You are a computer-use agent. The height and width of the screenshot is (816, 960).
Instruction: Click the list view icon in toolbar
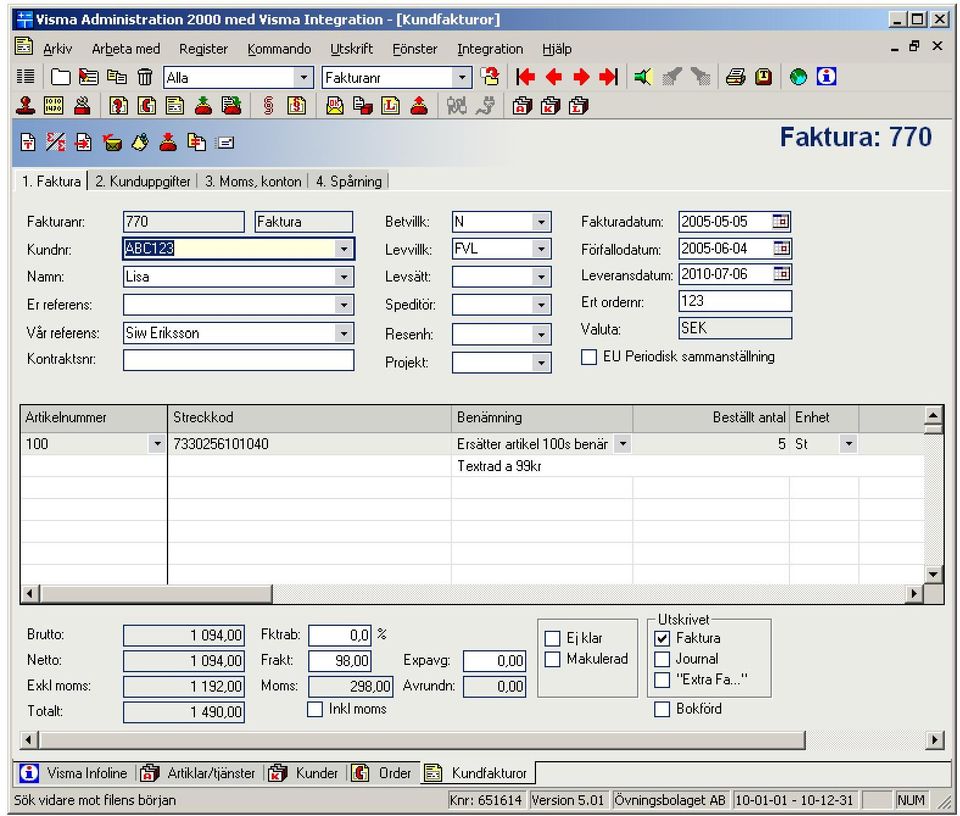click(26, 77)
